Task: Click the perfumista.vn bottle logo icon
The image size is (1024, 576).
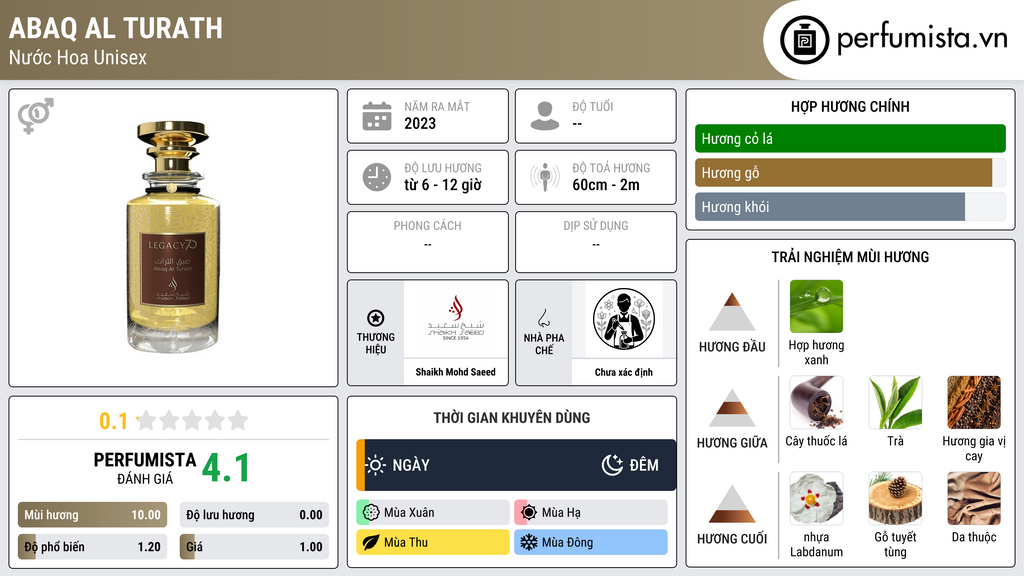Action: [x=804, y=40]
